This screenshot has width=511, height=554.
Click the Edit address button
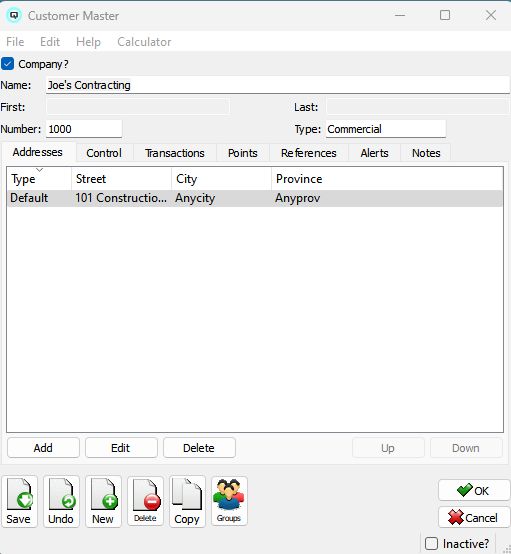tap(121, 448)
